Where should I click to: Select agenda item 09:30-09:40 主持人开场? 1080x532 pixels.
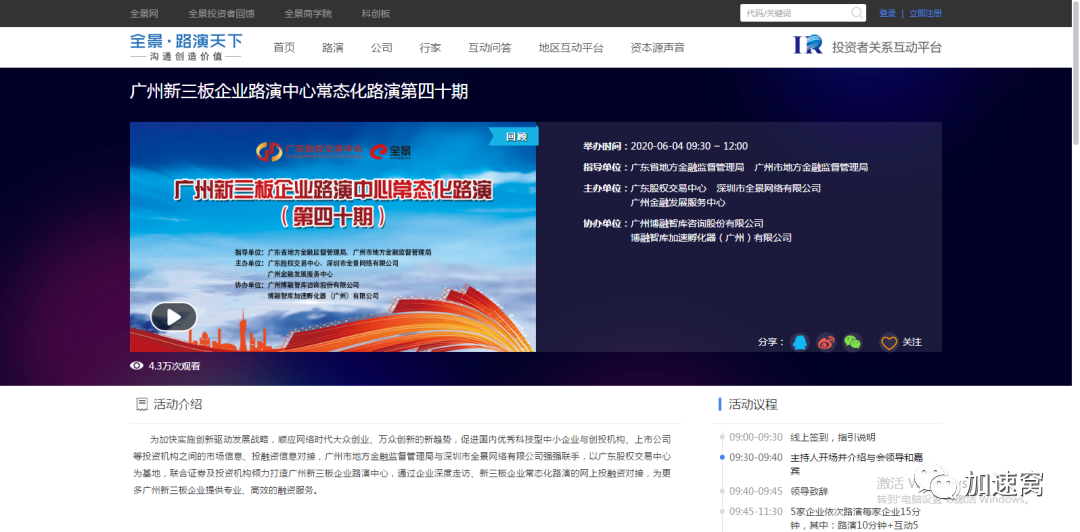click(827, 464)
